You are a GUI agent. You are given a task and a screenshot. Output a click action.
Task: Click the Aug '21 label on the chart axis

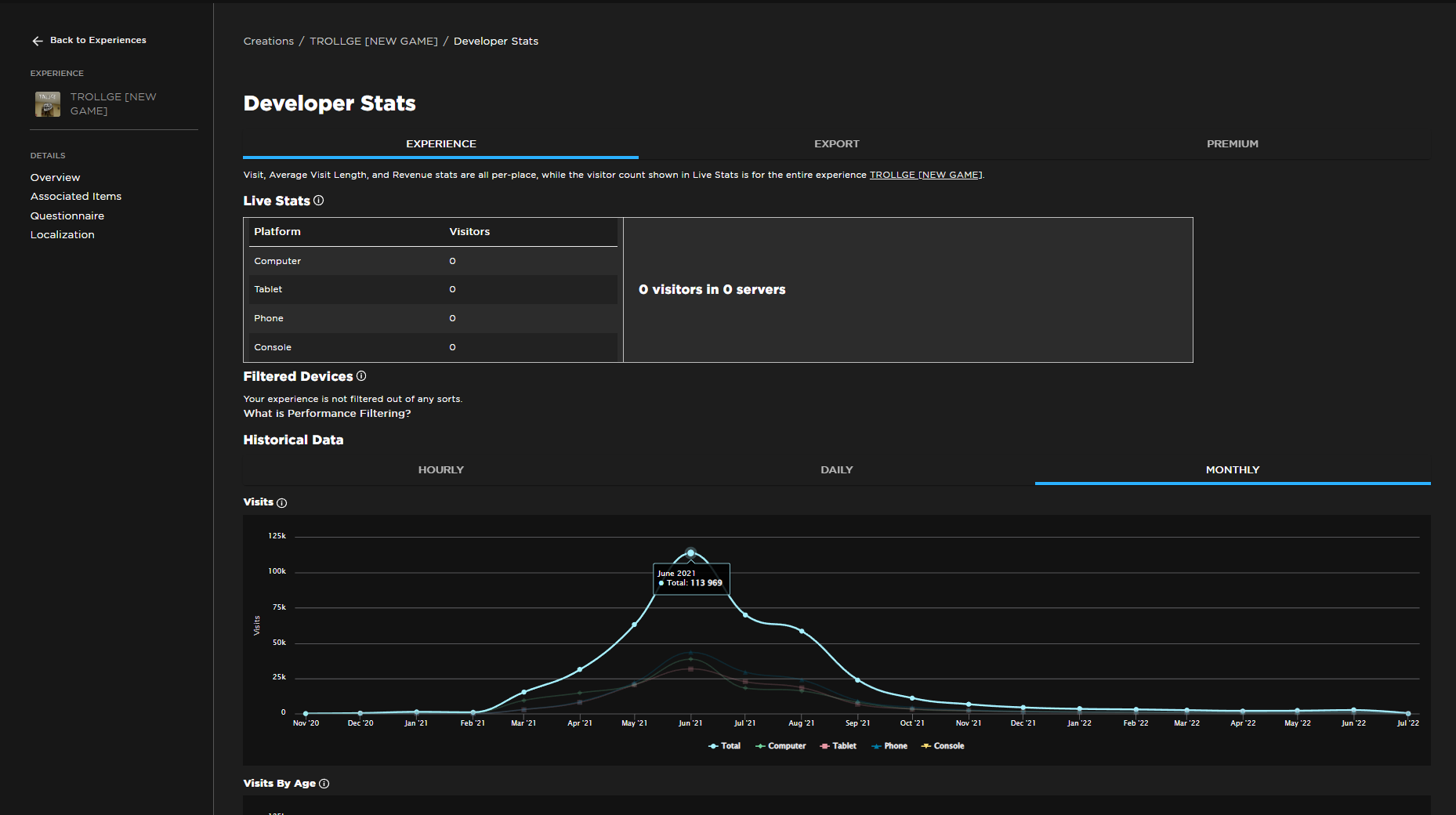click(x=801, y=723)
